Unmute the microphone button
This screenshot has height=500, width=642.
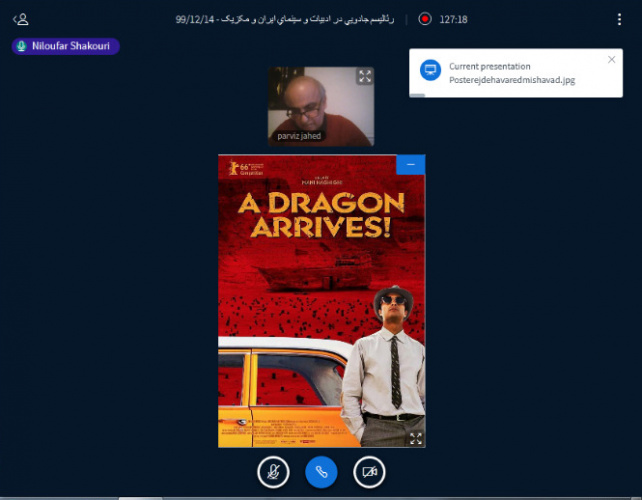coord(273,471)
